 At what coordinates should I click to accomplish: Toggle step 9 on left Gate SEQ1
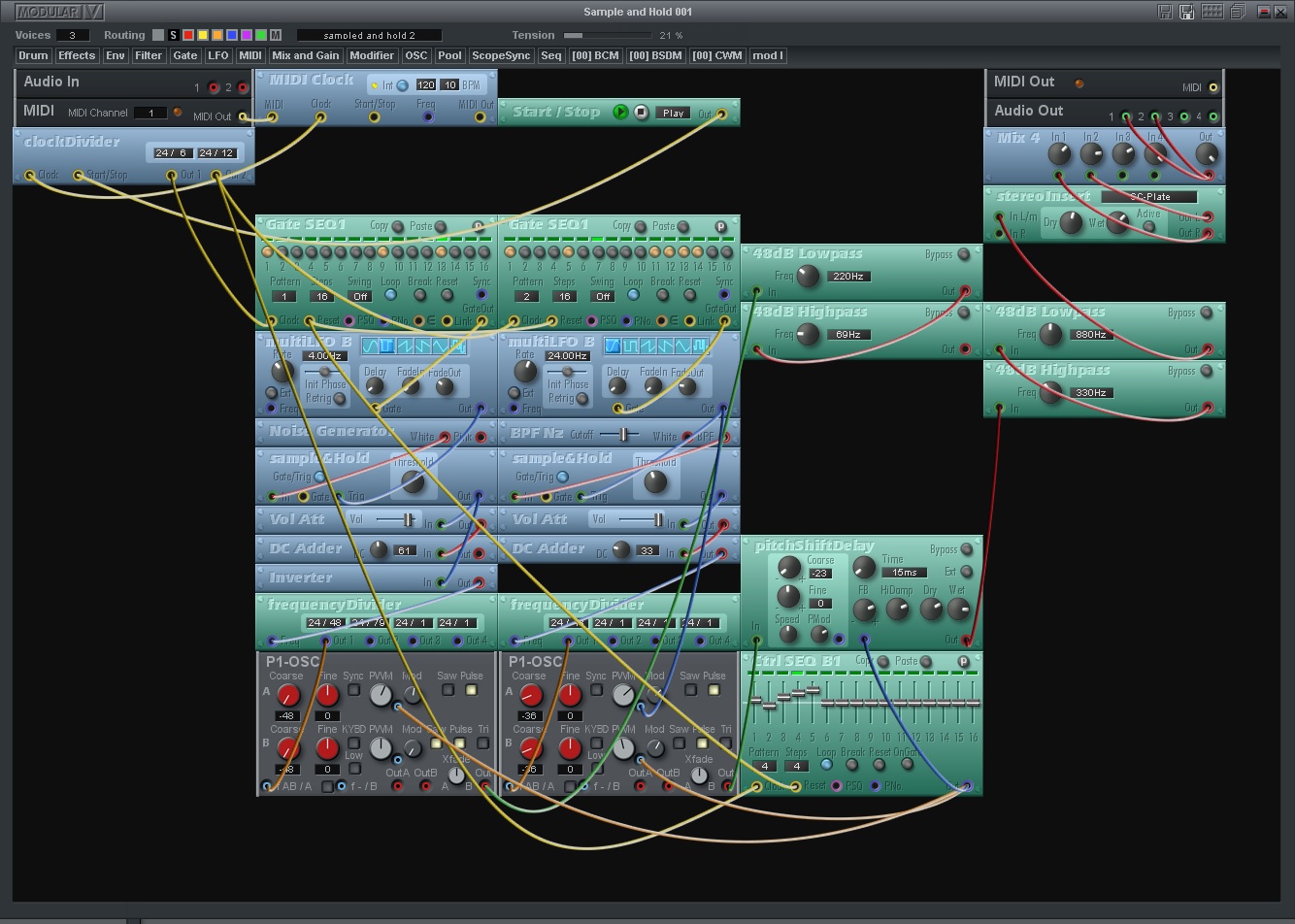click(383, 252)
